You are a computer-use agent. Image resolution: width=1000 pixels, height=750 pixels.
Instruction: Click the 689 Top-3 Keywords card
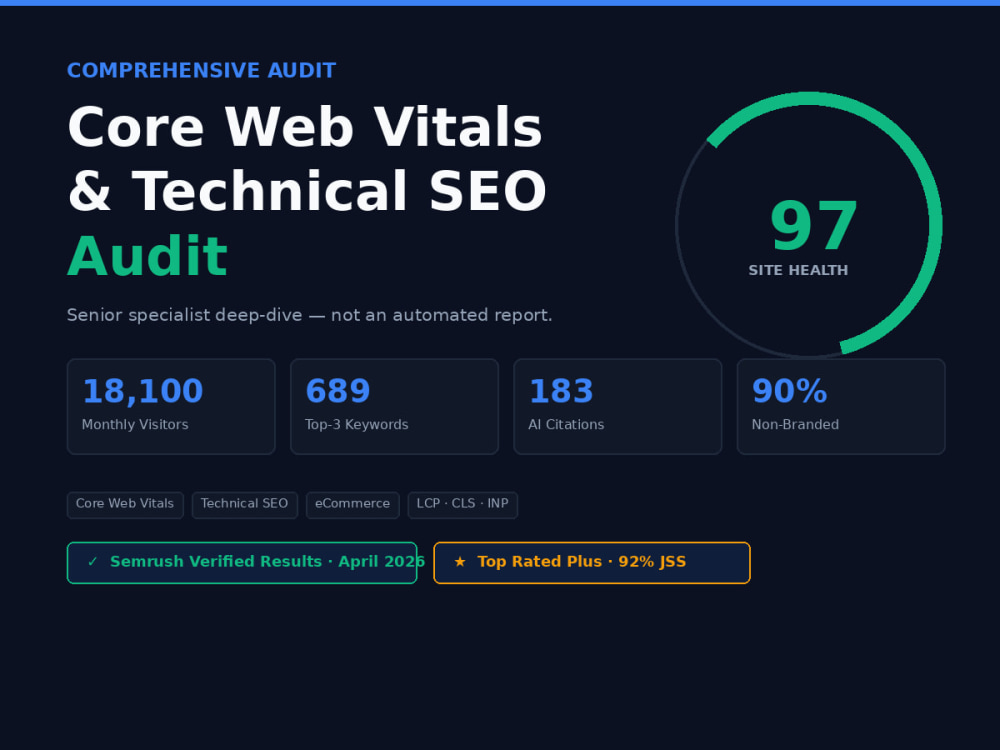pos(394,406)
